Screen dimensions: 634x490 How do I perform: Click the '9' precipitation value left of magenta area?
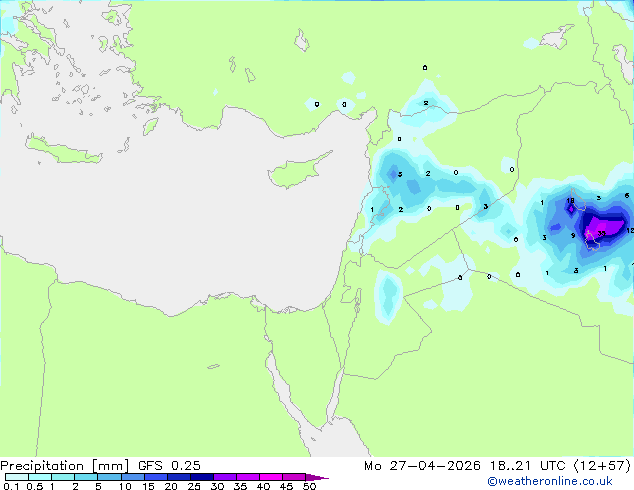573,235
